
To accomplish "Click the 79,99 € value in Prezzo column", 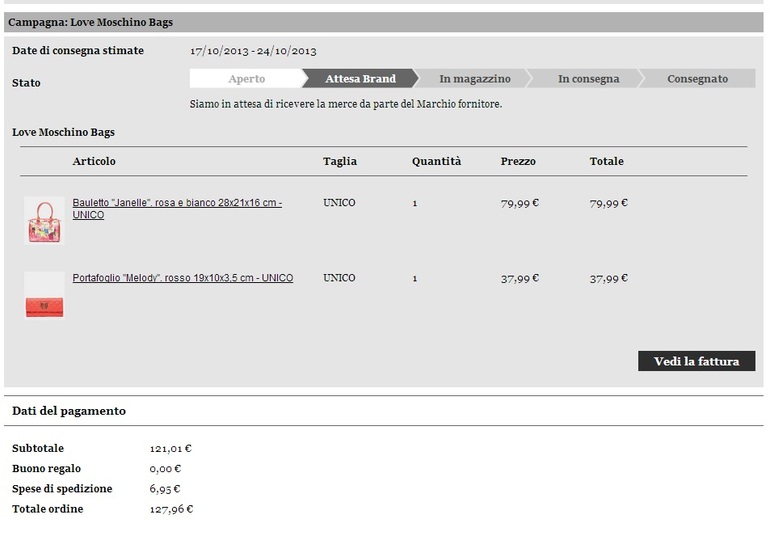I will point(520,203).
